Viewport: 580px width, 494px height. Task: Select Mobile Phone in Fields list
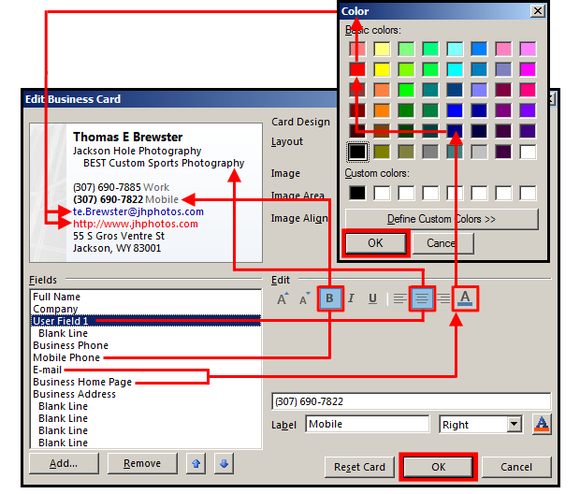coord(67,358)
